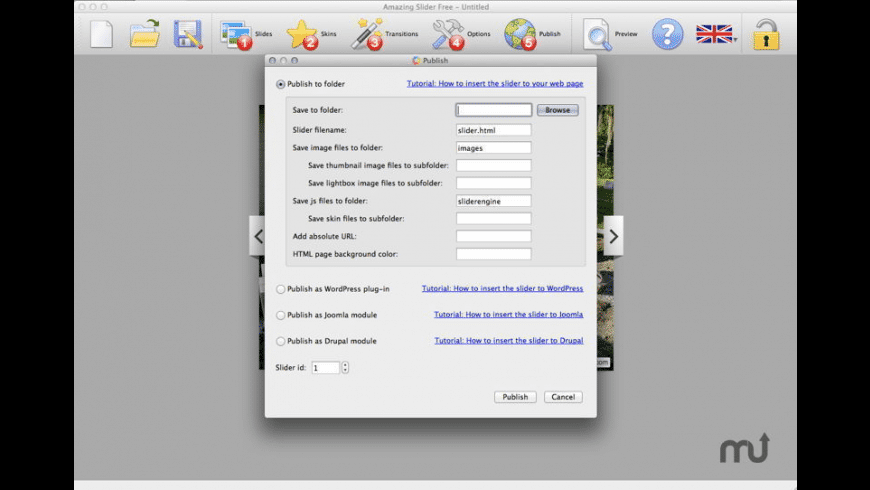Click Add absolute URL field
Screen dimensions: 870x490
494,236
